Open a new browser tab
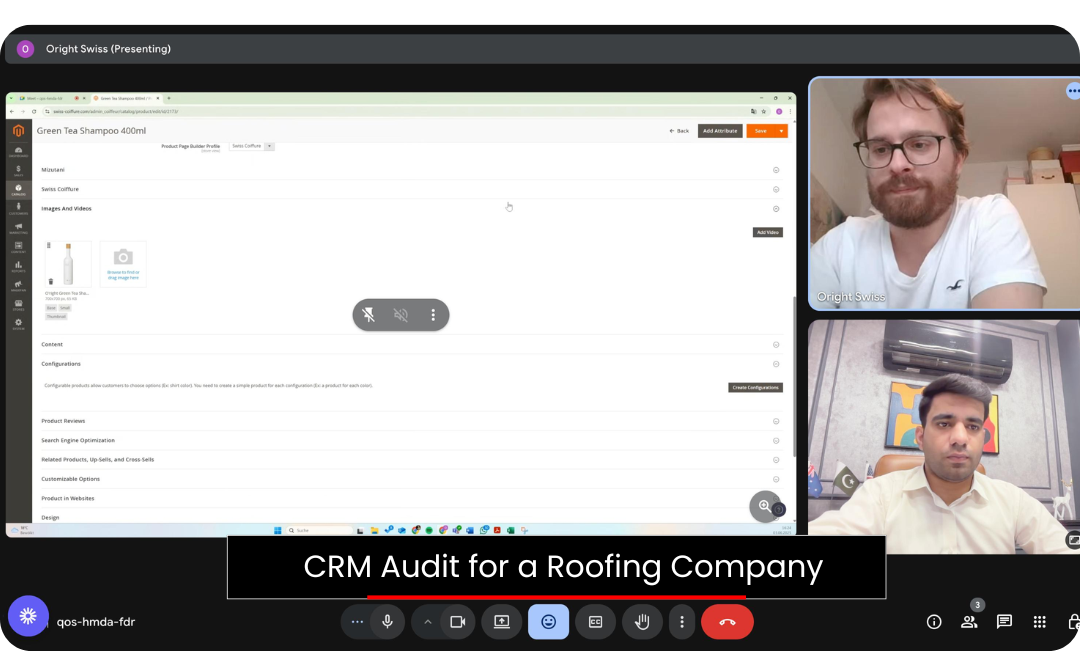 point(169,98)
